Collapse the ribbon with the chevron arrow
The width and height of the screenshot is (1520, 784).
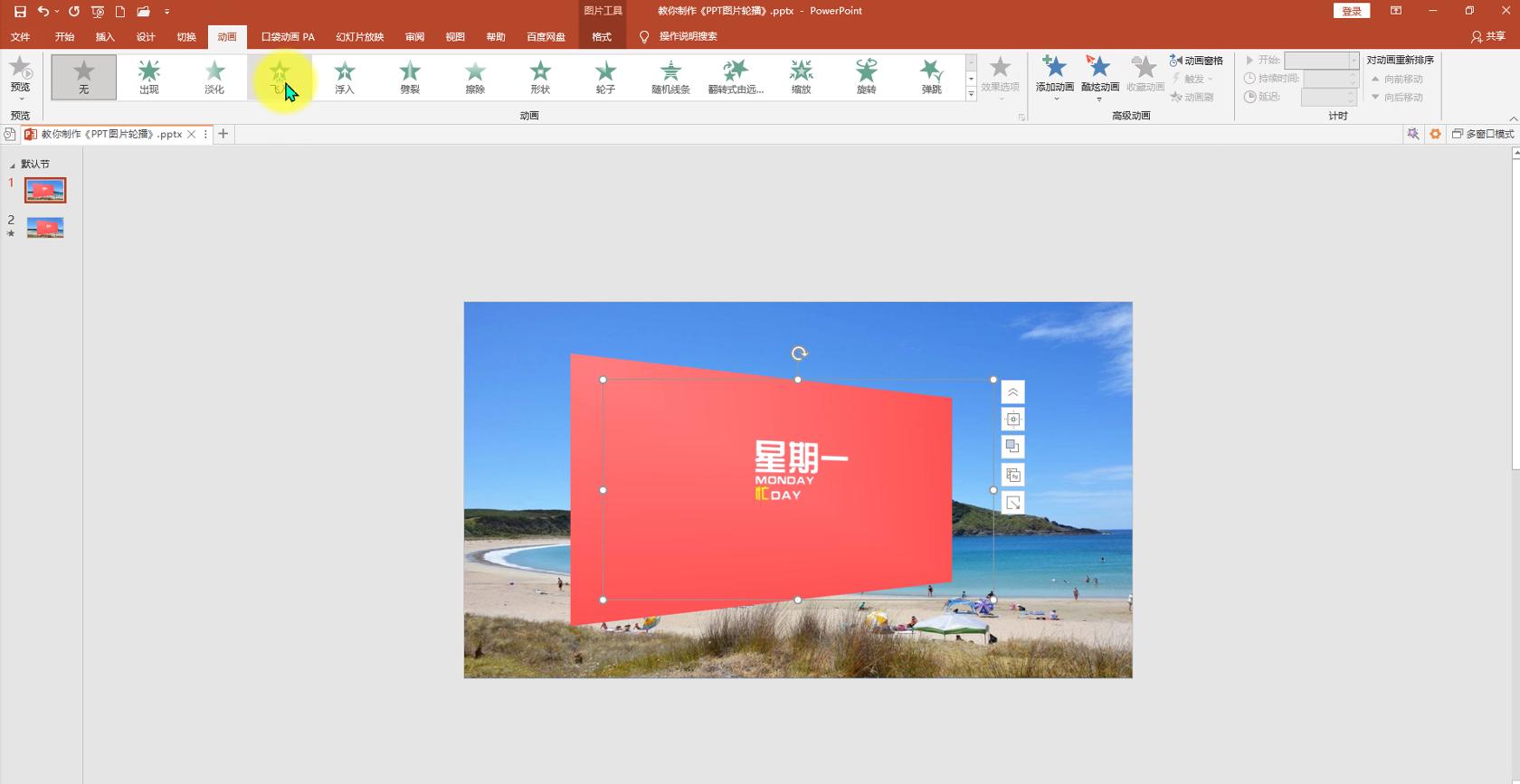click(x=1513, y=118)
